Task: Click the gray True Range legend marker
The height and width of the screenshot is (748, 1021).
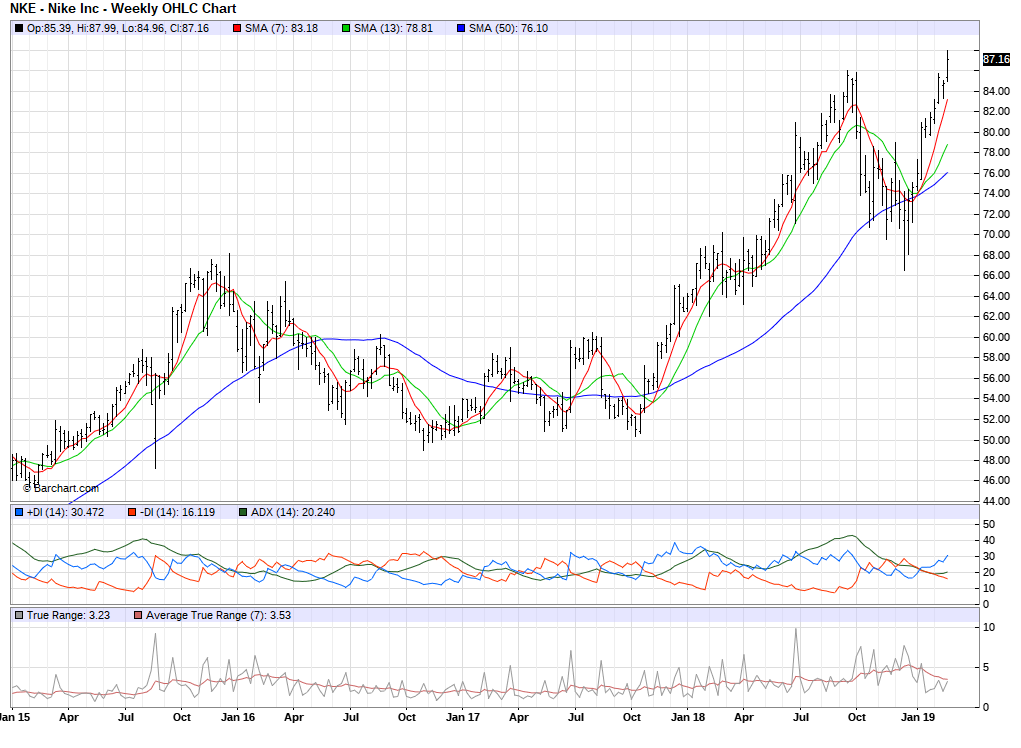Action: point(19,615)
